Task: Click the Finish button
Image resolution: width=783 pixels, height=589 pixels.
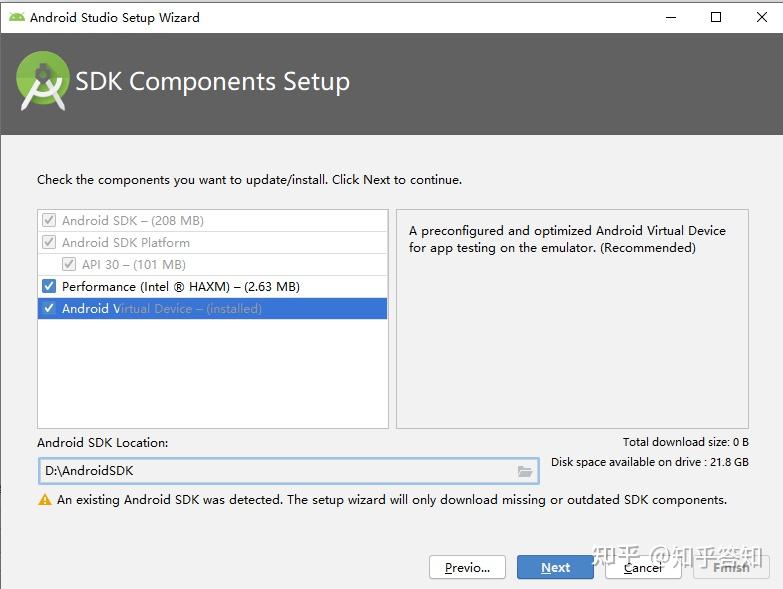Action: (731, 568)
